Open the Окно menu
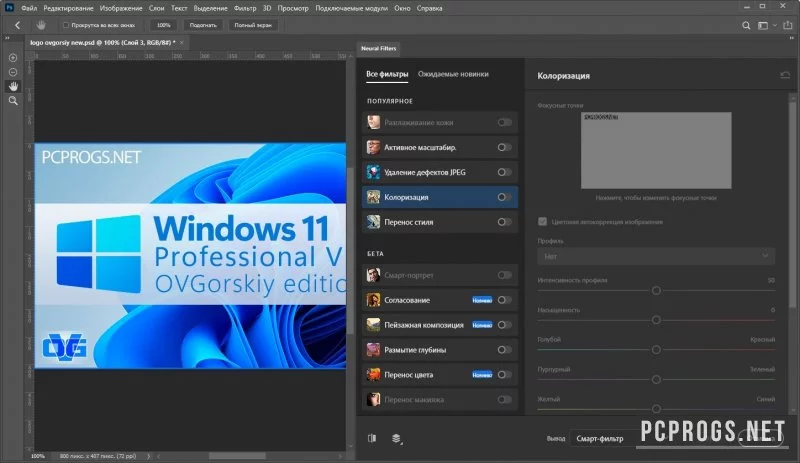This screenshot has width=800, height=463. 402,8
